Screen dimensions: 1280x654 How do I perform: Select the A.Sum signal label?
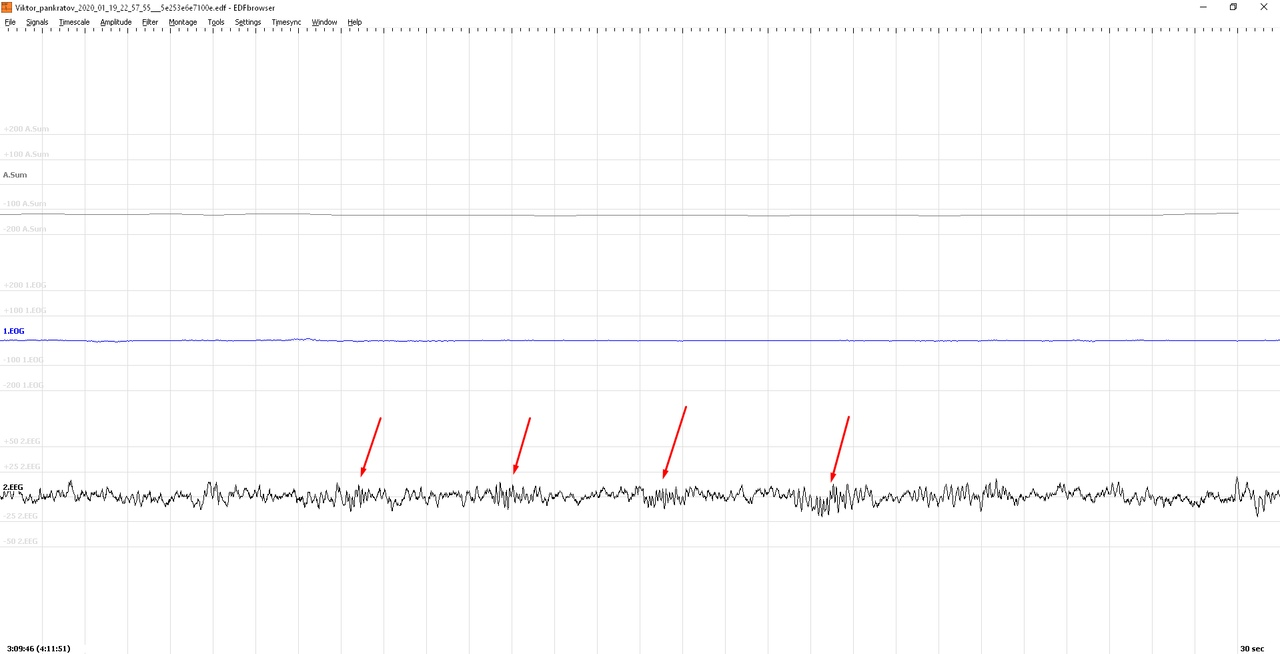[x=15, y=175]
